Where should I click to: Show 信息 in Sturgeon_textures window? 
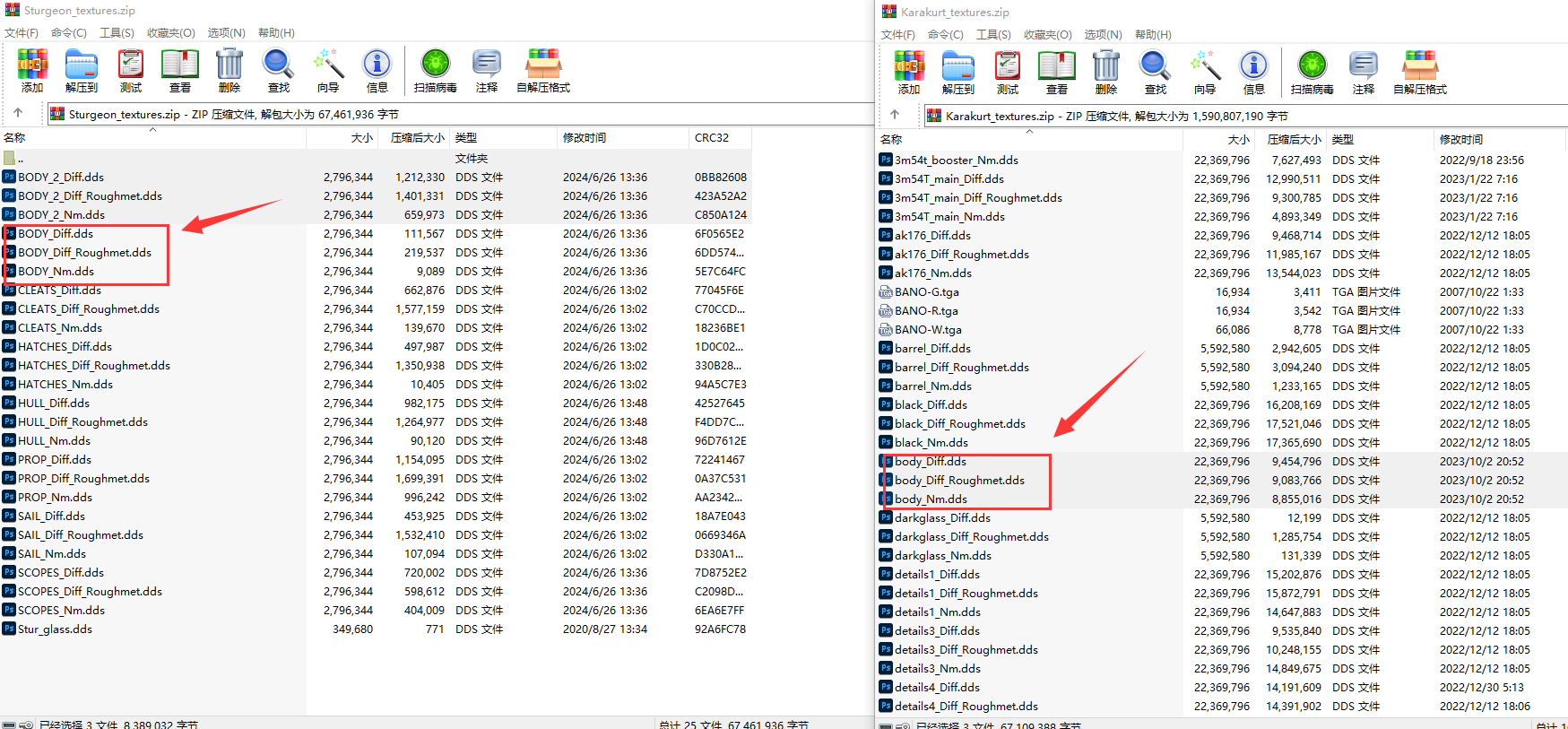pos(377,71)
